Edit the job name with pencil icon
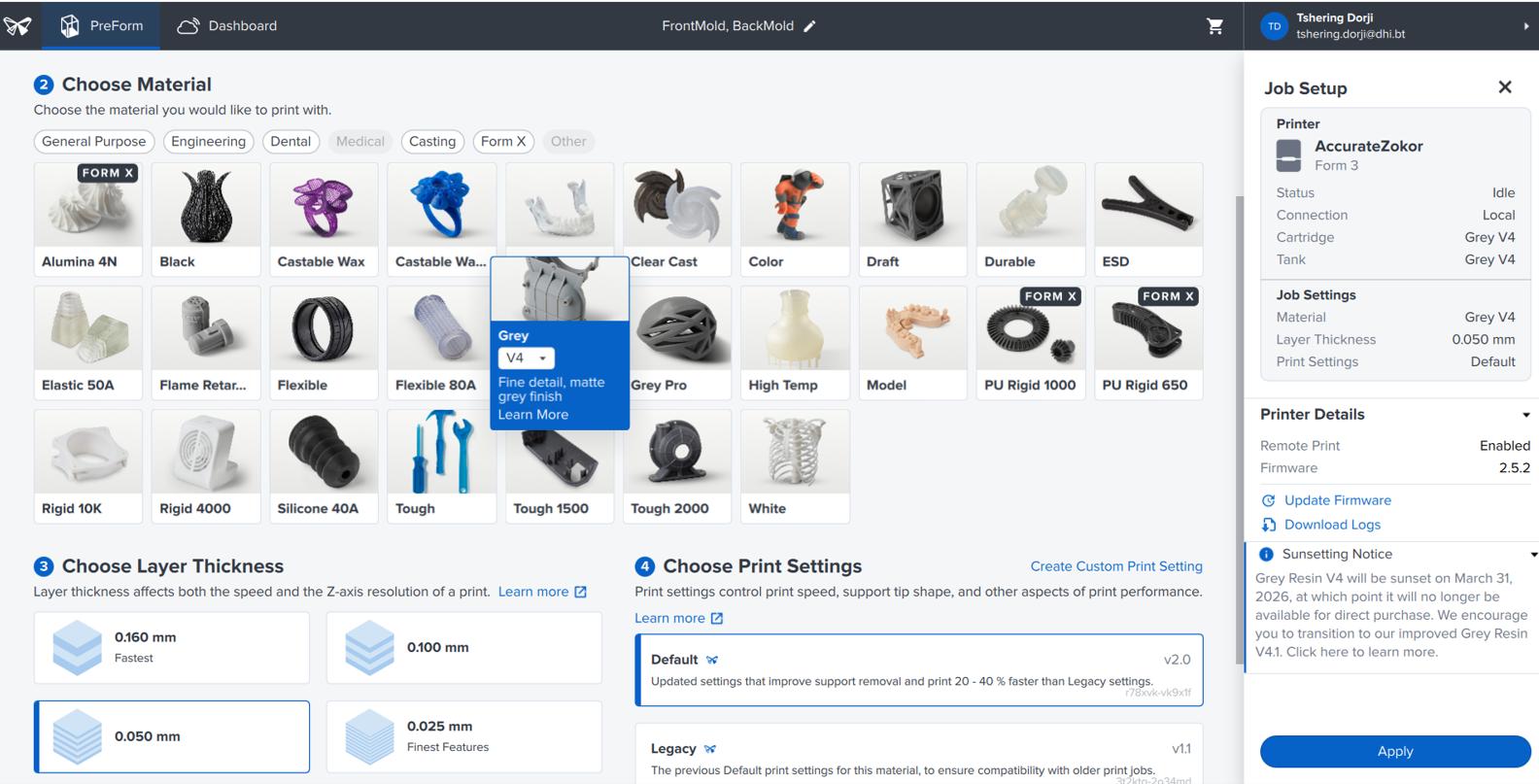 809,26
